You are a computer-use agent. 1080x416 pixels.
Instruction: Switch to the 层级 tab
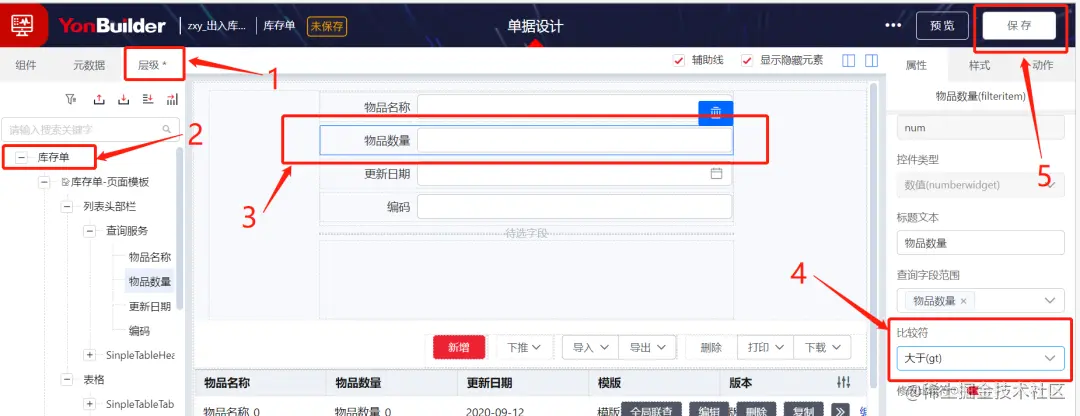[x=153, y=65]
